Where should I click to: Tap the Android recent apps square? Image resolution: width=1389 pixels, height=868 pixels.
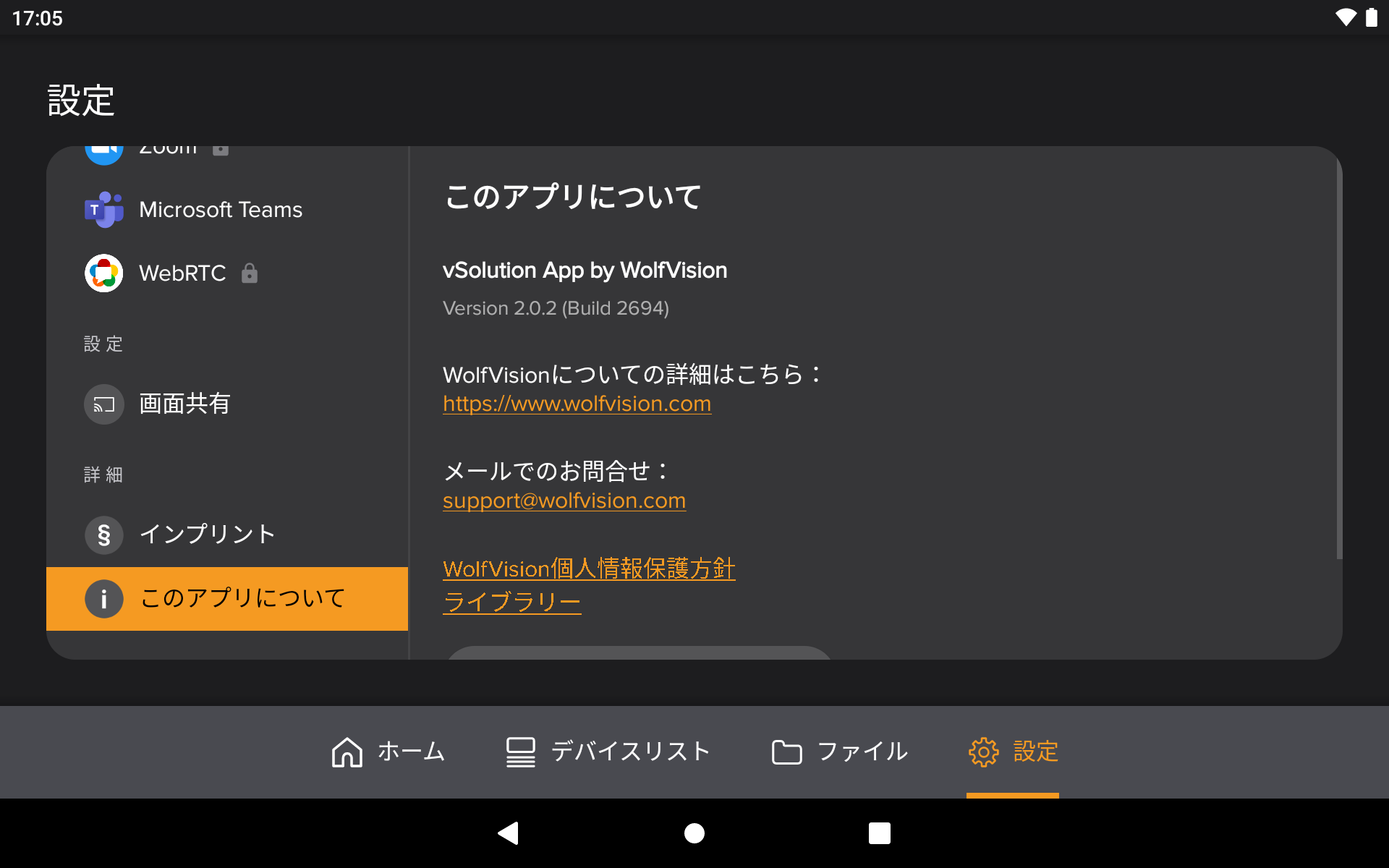pos(880,833)
